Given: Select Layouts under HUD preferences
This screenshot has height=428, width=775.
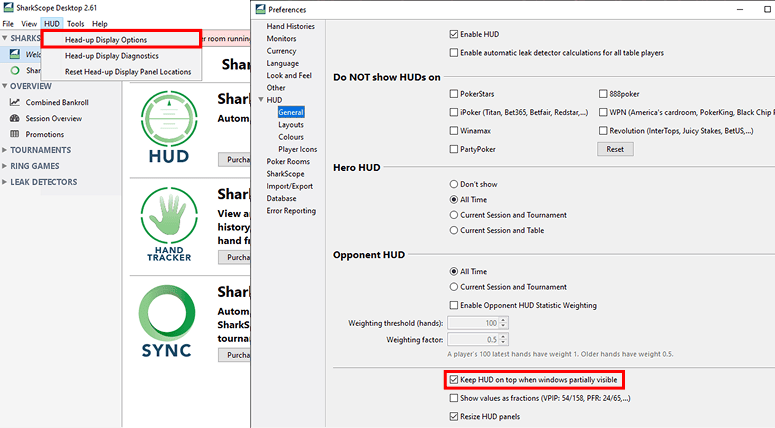Looking at the screenshot, I should click(291, 125).
